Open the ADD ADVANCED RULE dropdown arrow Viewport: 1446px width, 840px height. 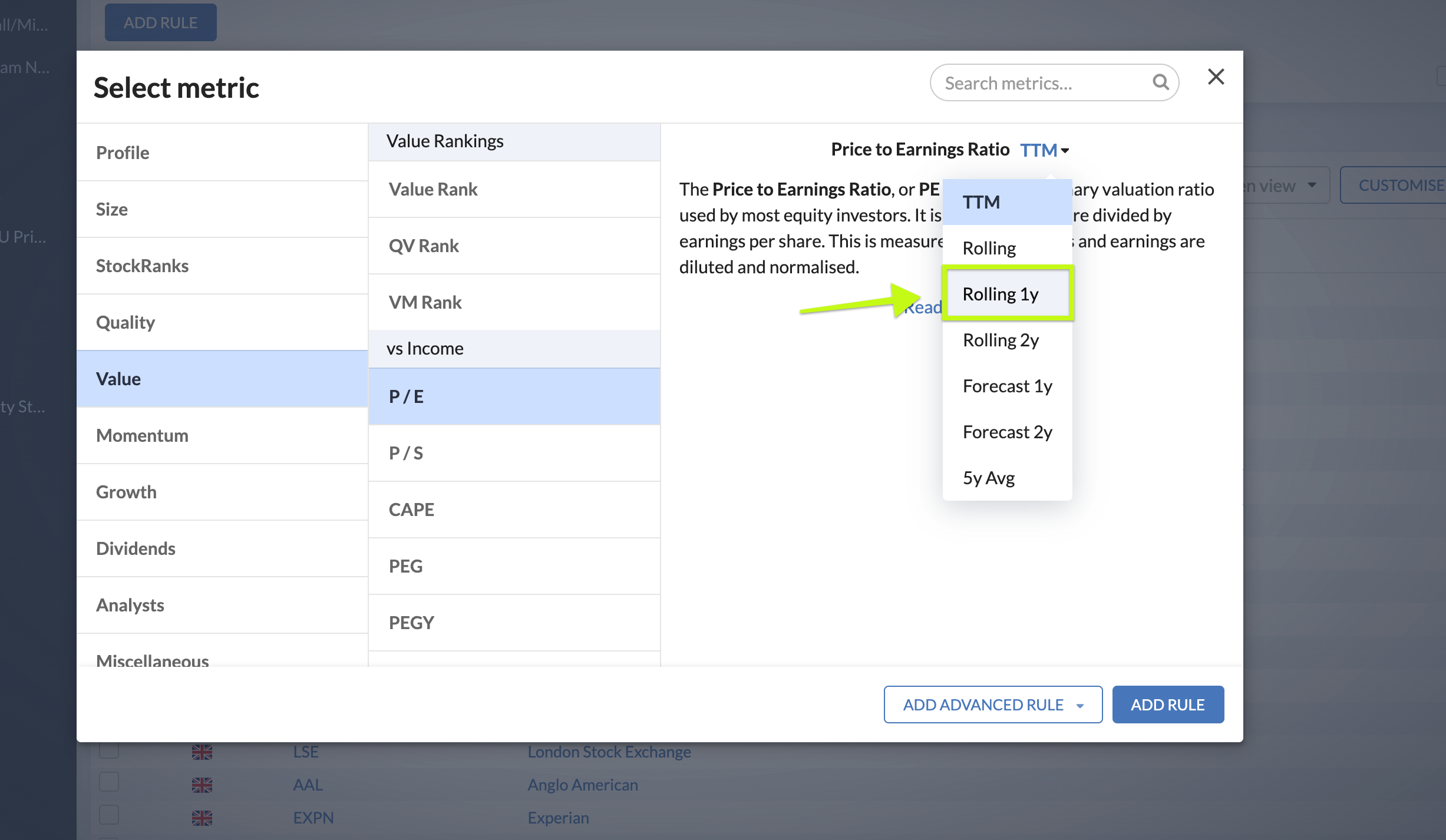(x=1080, y=706)
